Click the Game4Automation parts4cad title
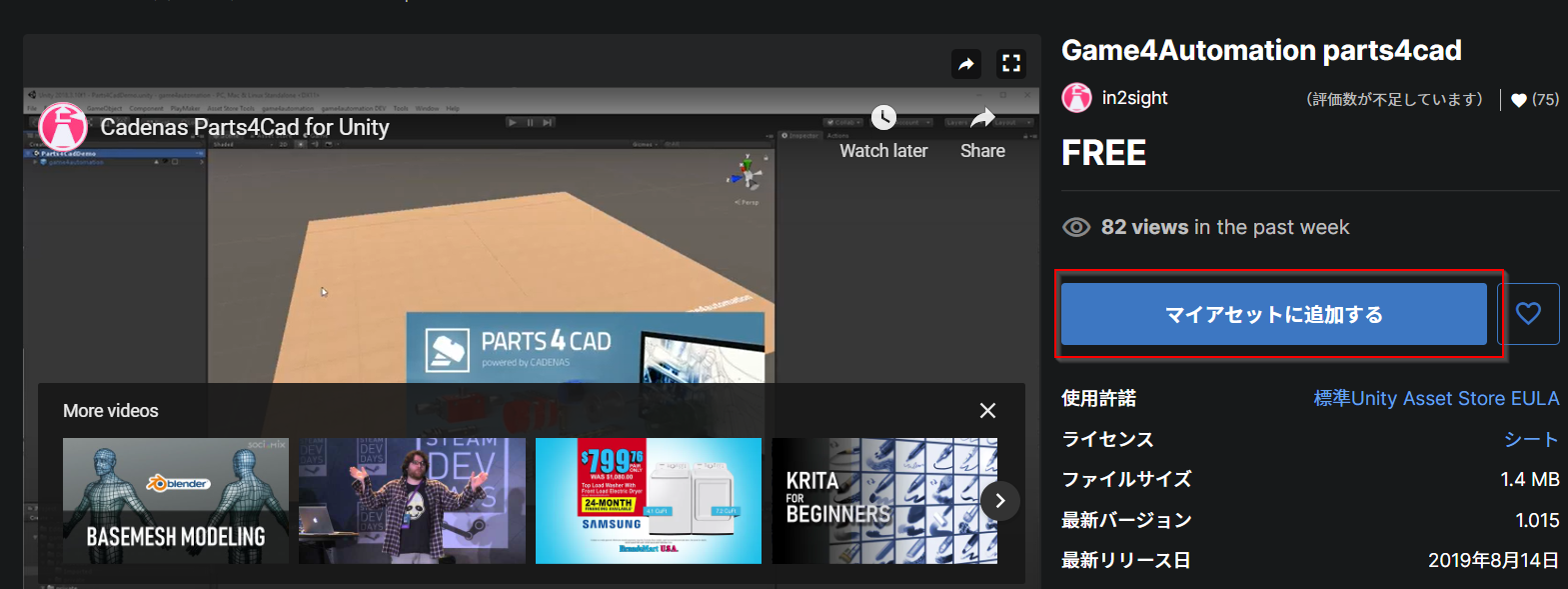The image size is (1568, 589). click(1261, 50)
